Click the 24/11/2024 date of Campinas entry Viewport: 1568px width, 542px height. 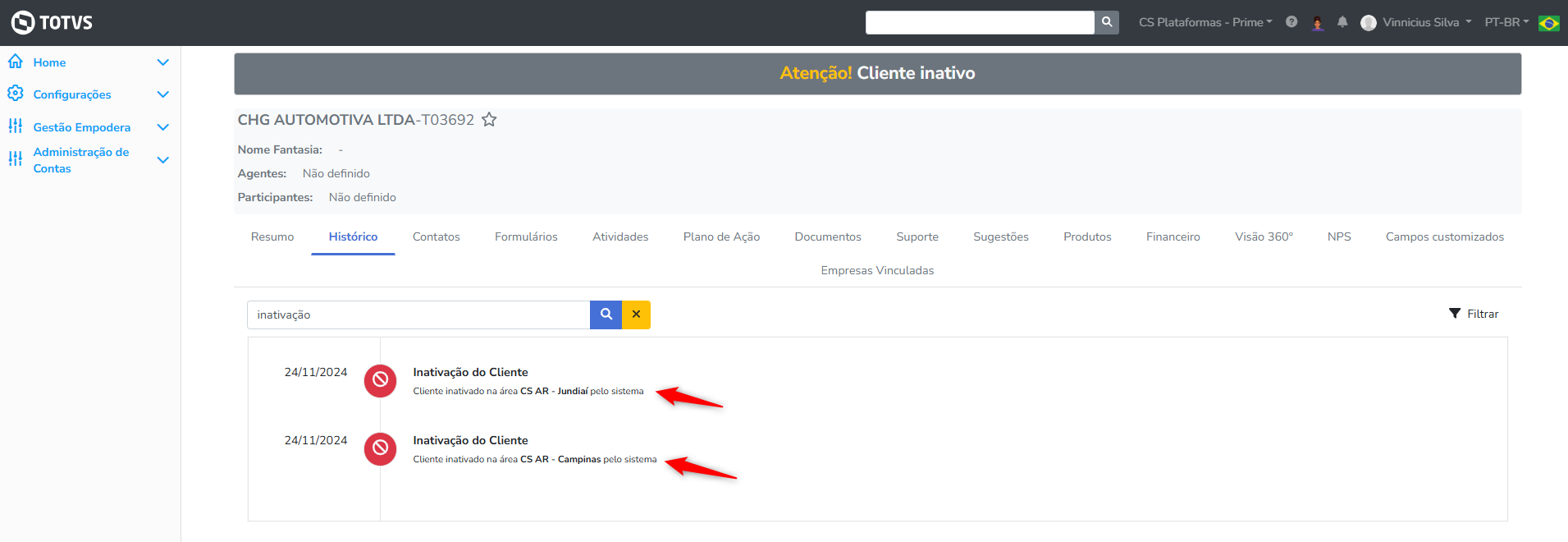[x=316, y=440]
